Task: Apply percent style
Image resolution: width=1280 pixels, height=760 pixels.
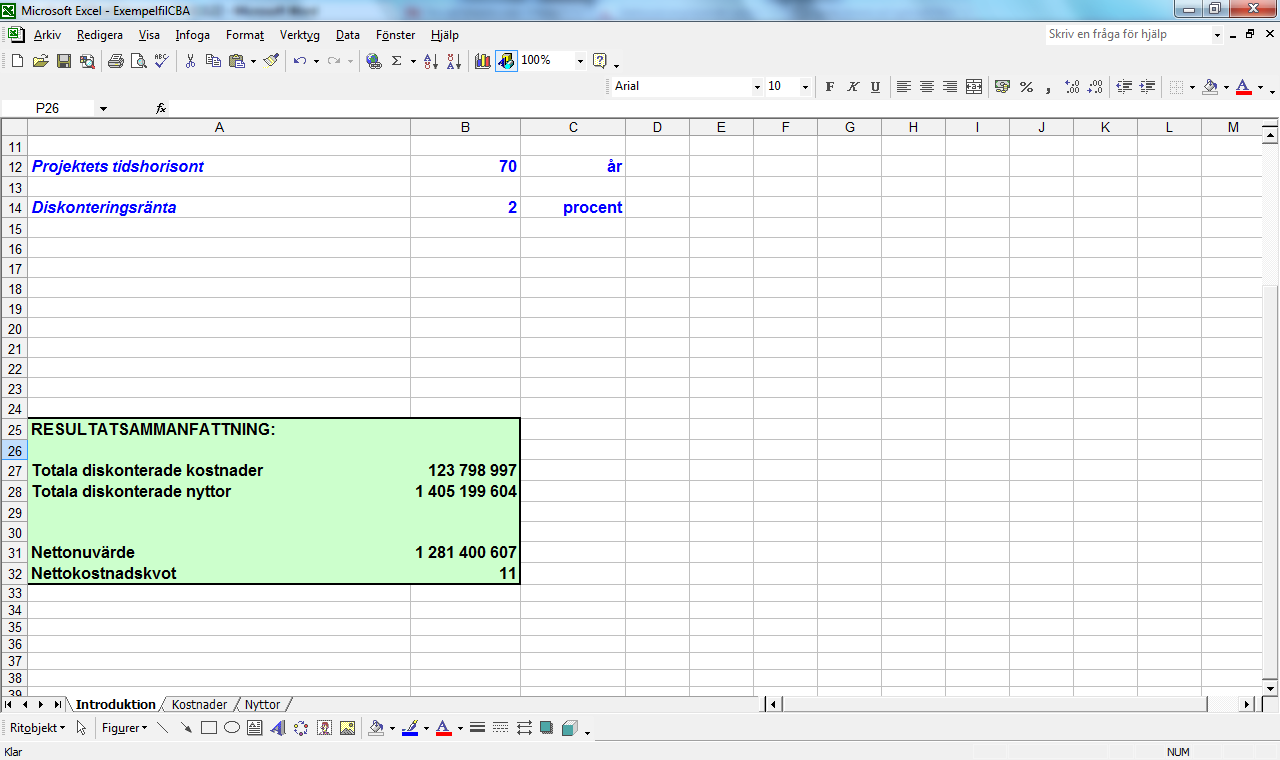Action: coord(1026,87)
